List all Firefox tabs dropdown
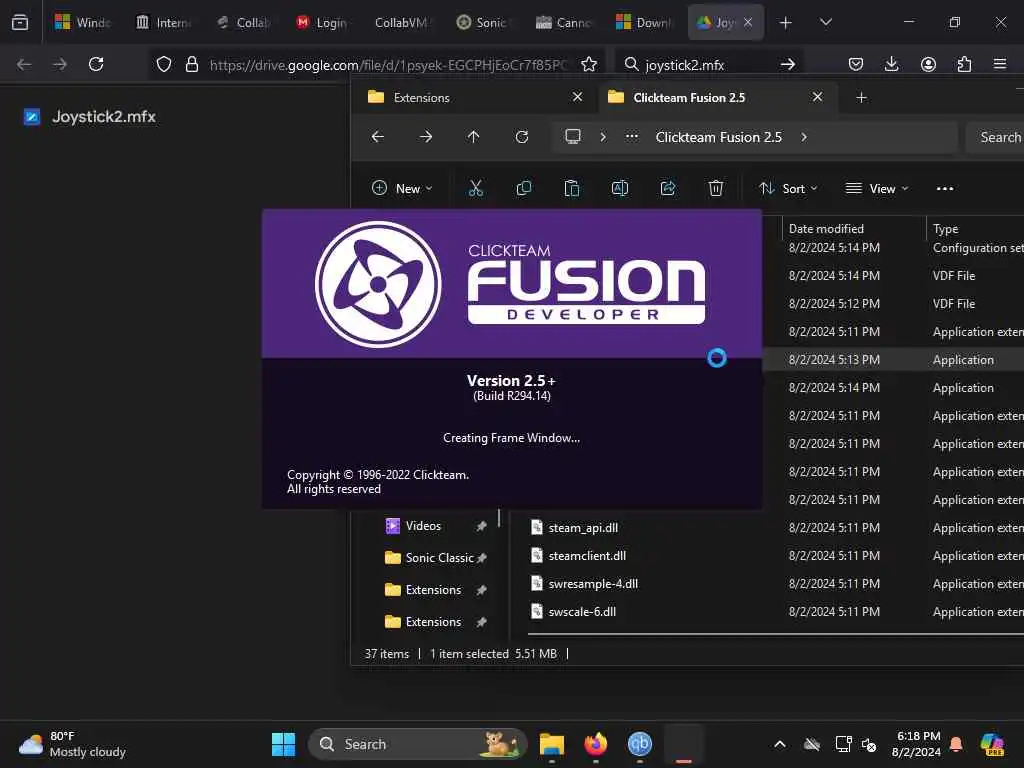The height and width of the screenshot is (768, 1024). [x=825, y=22]
